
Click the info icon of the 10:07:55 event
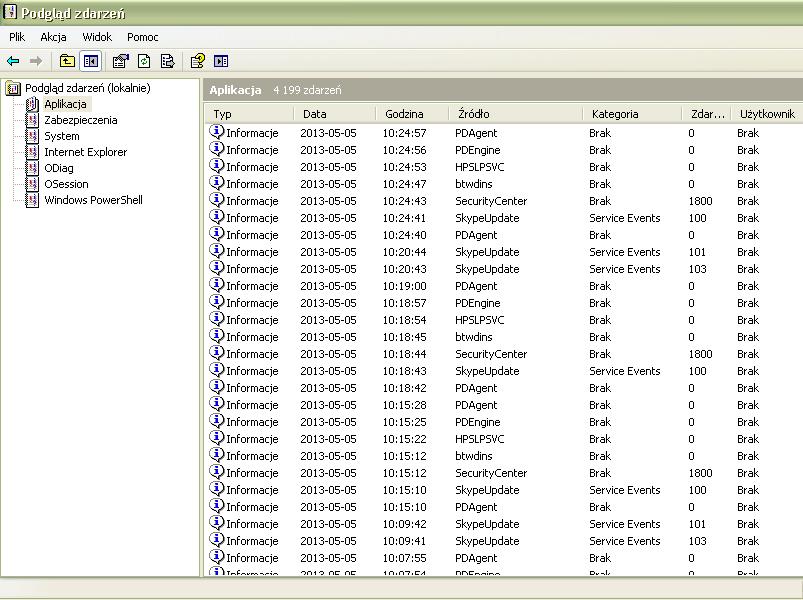click(217, 556)
